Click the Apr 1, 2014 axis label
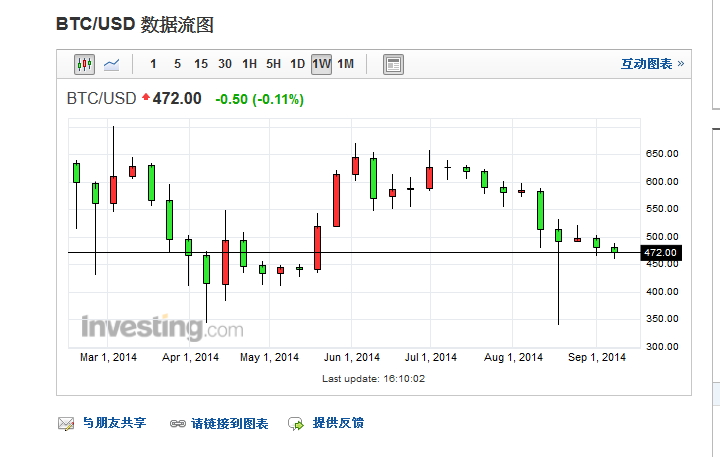720x457 pixels. (190, 357)
